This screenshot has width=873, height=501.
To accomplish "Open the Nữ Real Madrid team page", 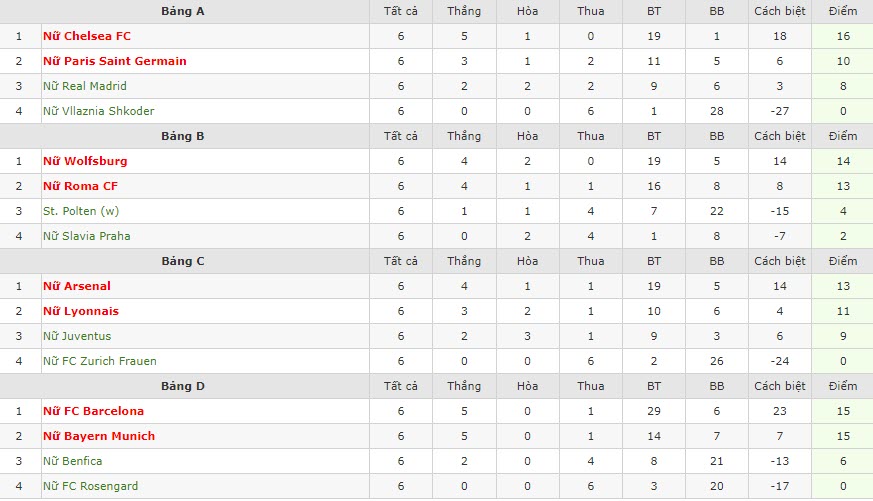I will click(x=84, y=86).
